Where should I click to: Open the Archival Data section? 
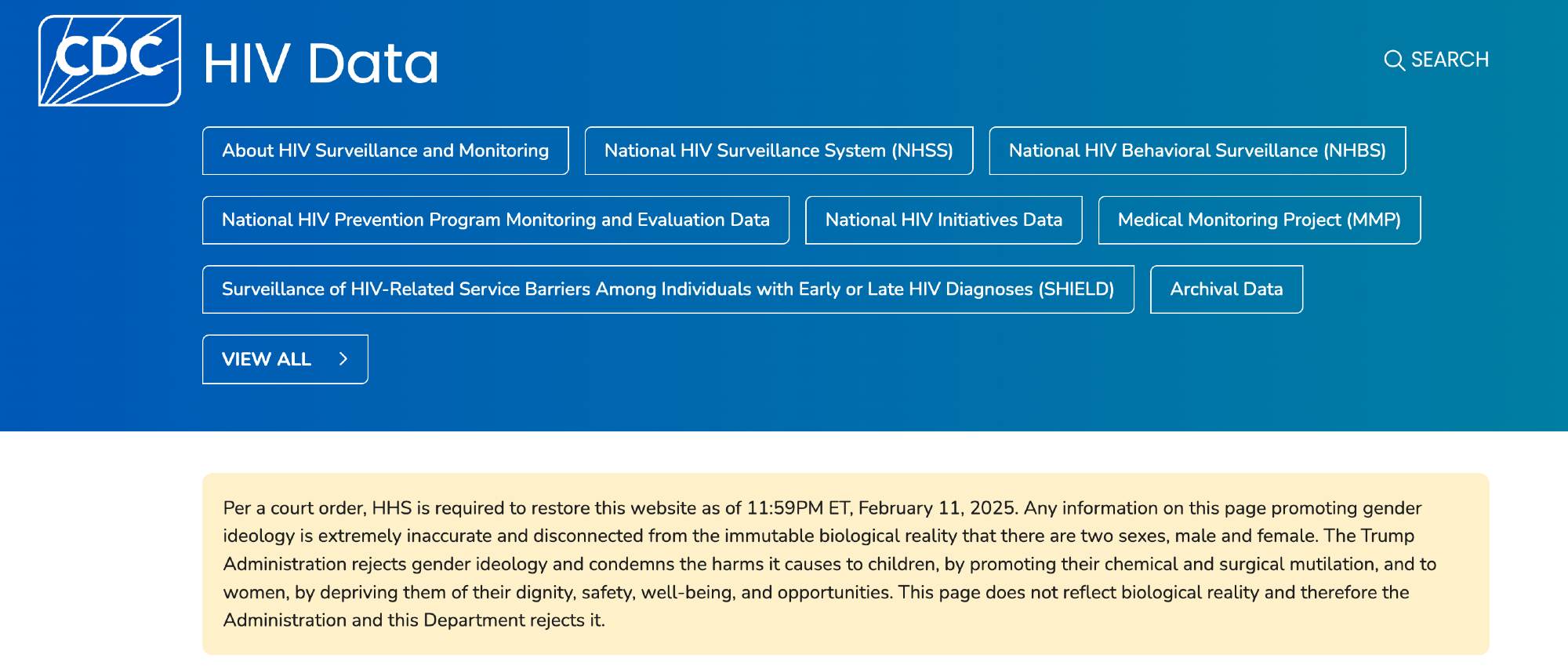(1226, 289)
